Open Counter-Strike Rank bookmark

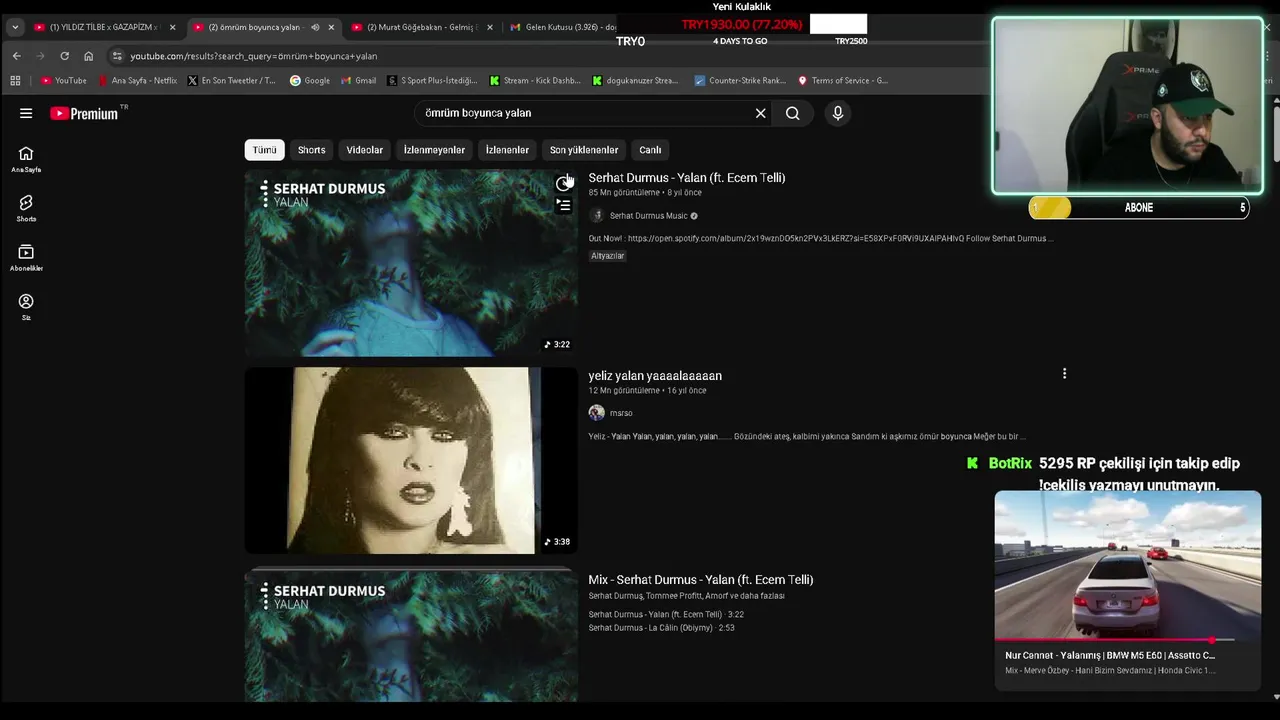(x=739, y=80)
